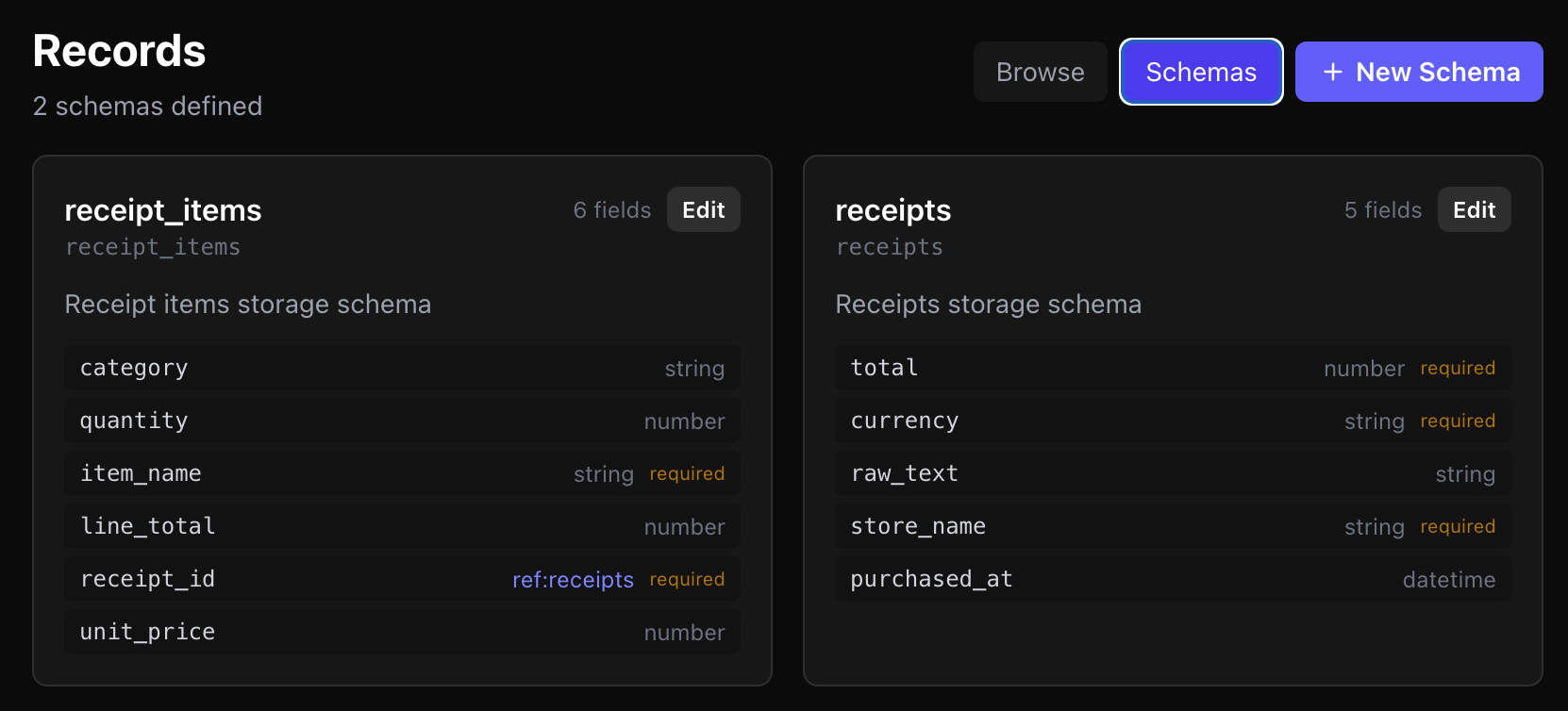
Task: Select the receipt_id field name
Action: tap(147, 579)
